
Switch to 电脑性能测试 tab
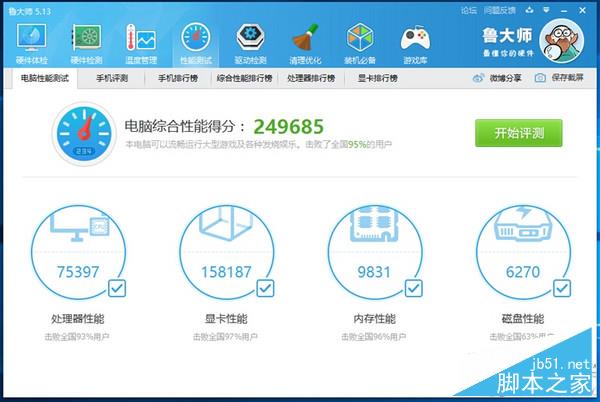45,78
